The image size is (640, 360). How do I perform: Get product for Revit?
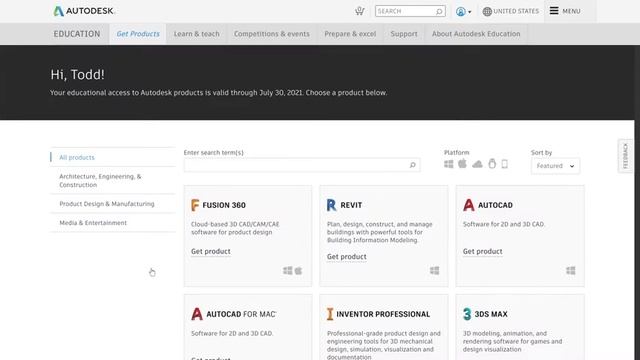tap(347, 257)
